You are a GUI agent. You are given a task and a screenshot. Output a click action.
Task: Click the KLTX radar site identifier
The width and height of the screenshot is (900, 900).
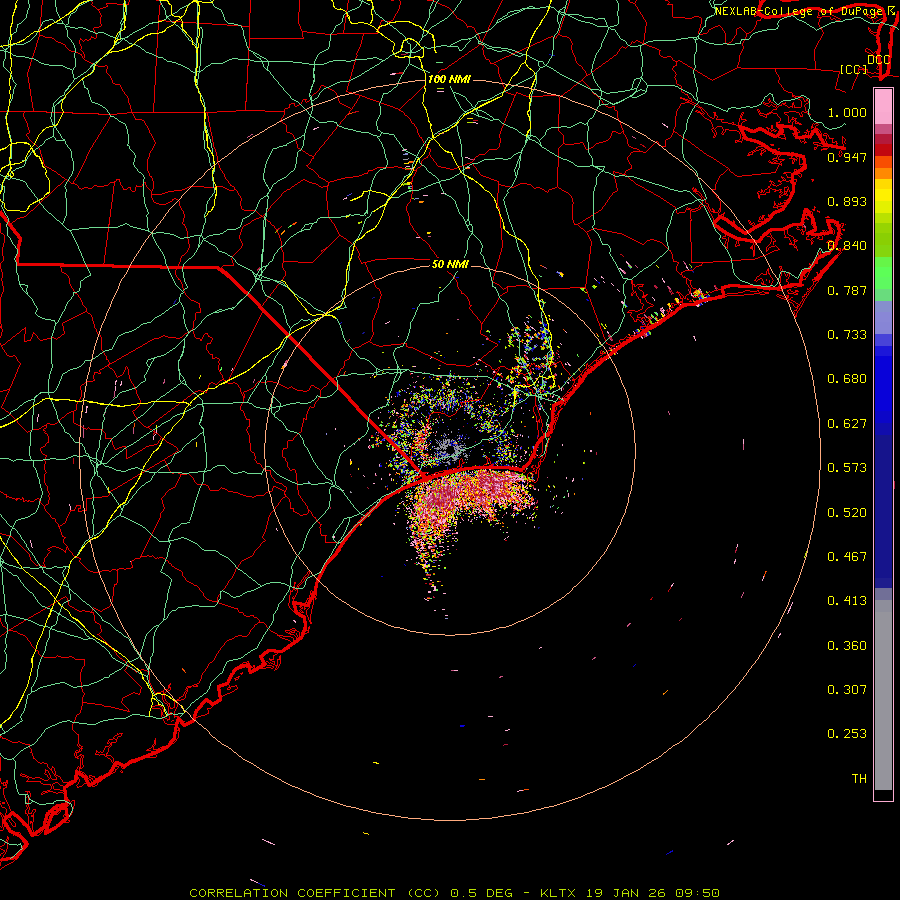557,893
